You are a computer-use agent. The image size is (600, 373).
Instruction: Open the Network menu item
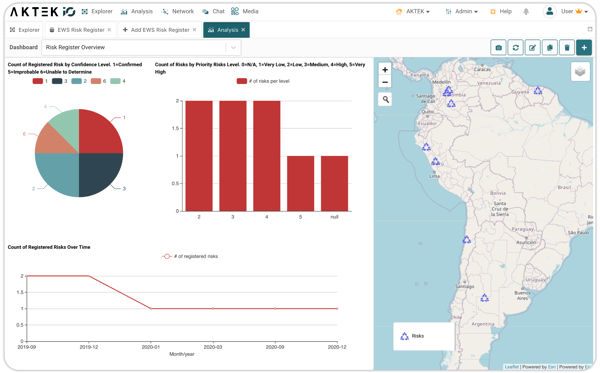(x=178, y=11)
